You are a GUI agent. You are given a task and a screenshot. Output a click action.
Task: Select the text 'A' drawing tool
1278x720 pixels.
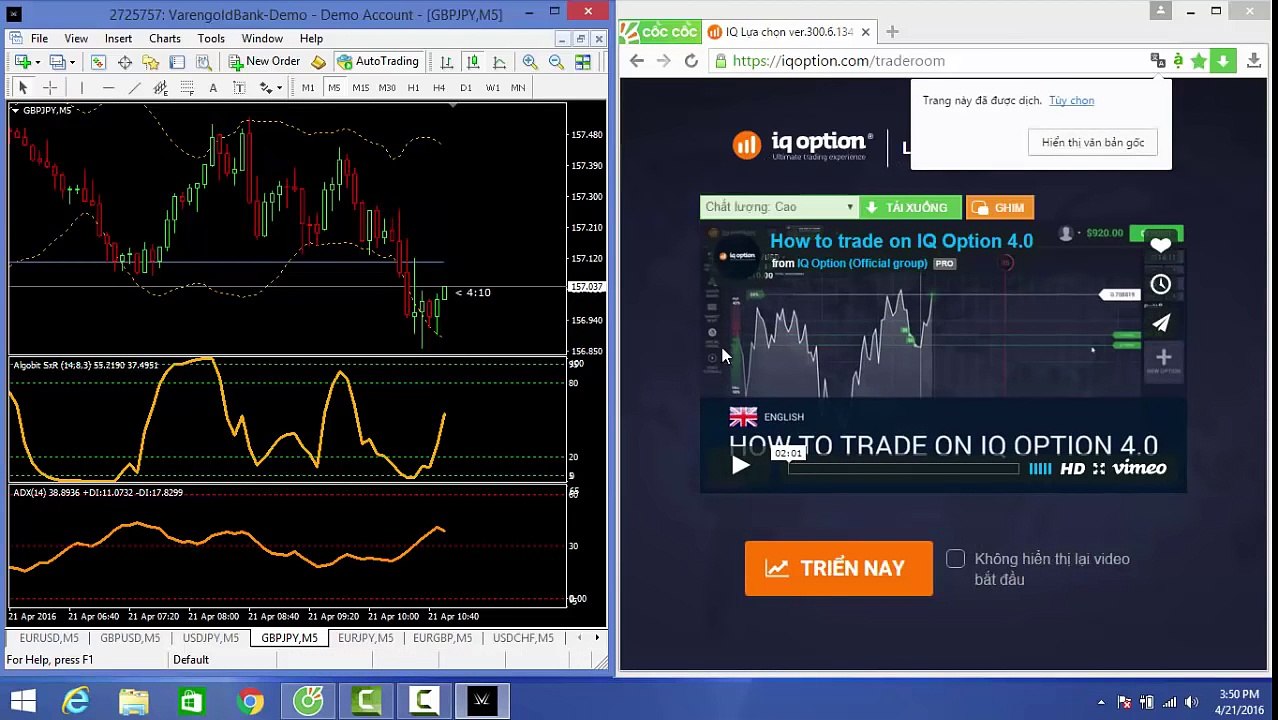click(x=213, y=88)
